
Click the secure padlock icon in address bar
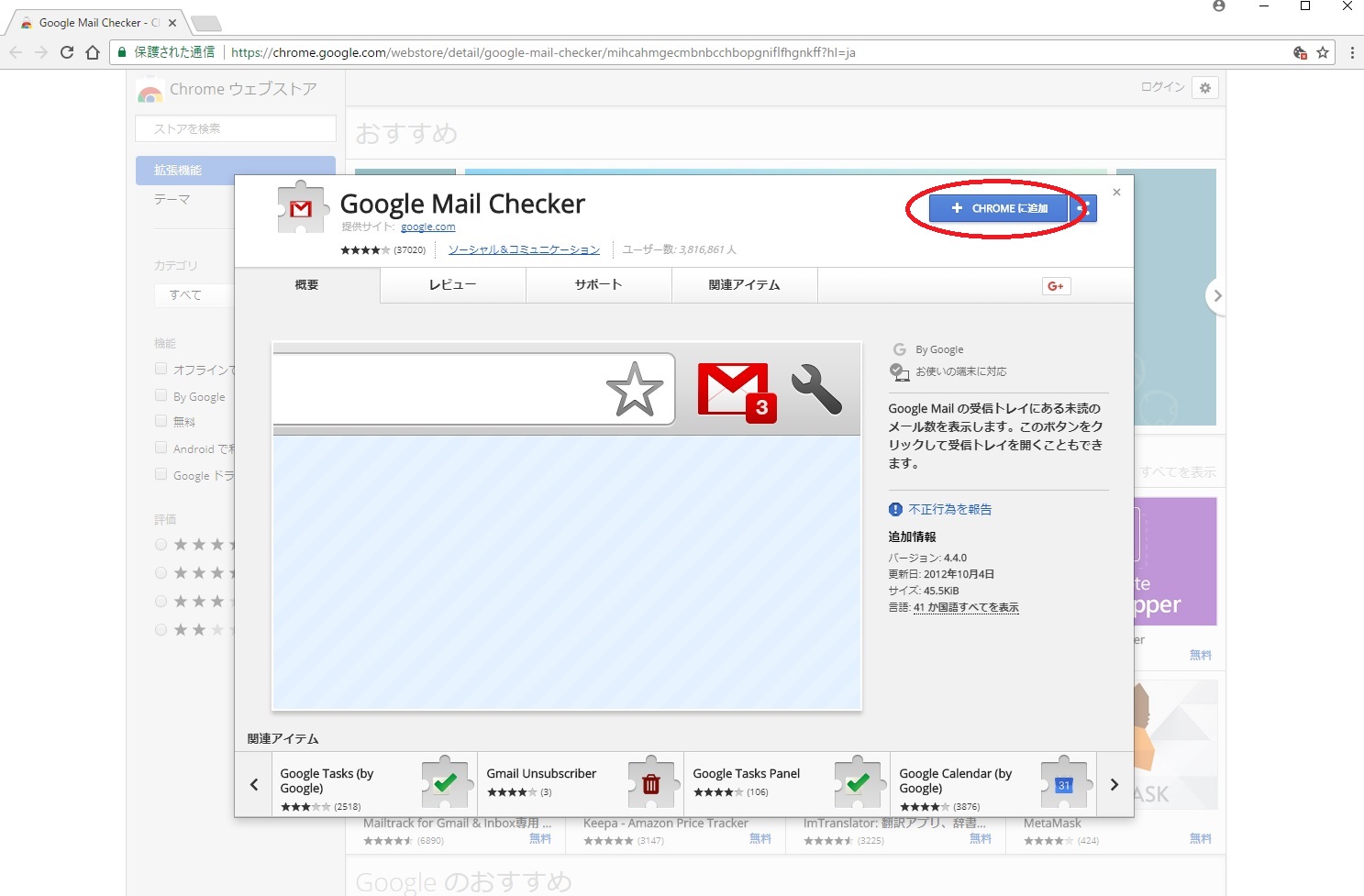coord(122,52)
